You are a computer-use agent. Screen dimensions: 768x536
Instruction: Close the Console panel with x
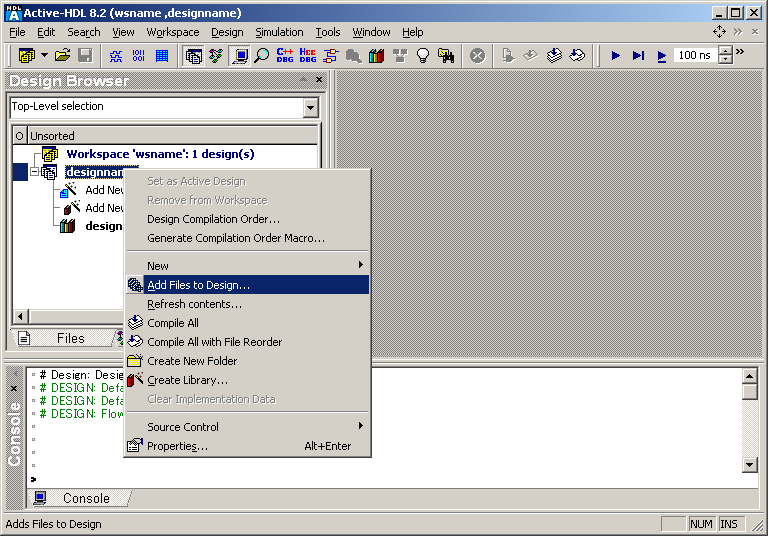pyautogui.click(x=14, y=389)
